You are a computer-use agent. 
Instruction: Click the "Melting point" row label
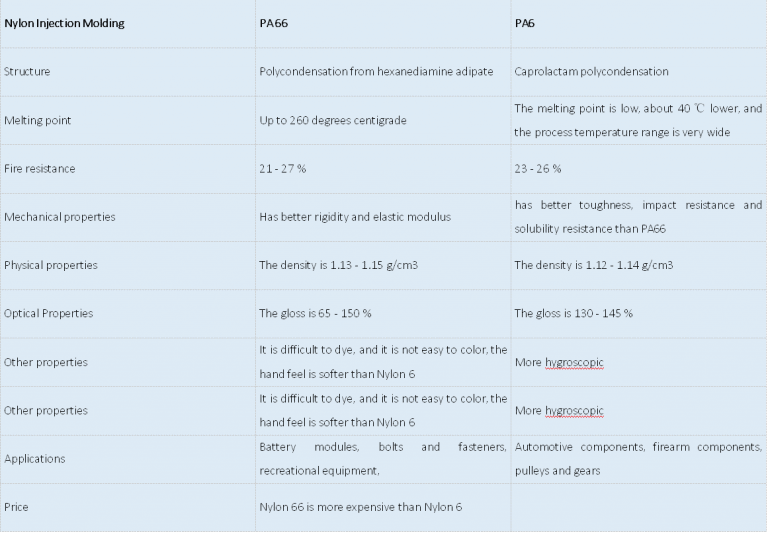[x=37, y=120]
